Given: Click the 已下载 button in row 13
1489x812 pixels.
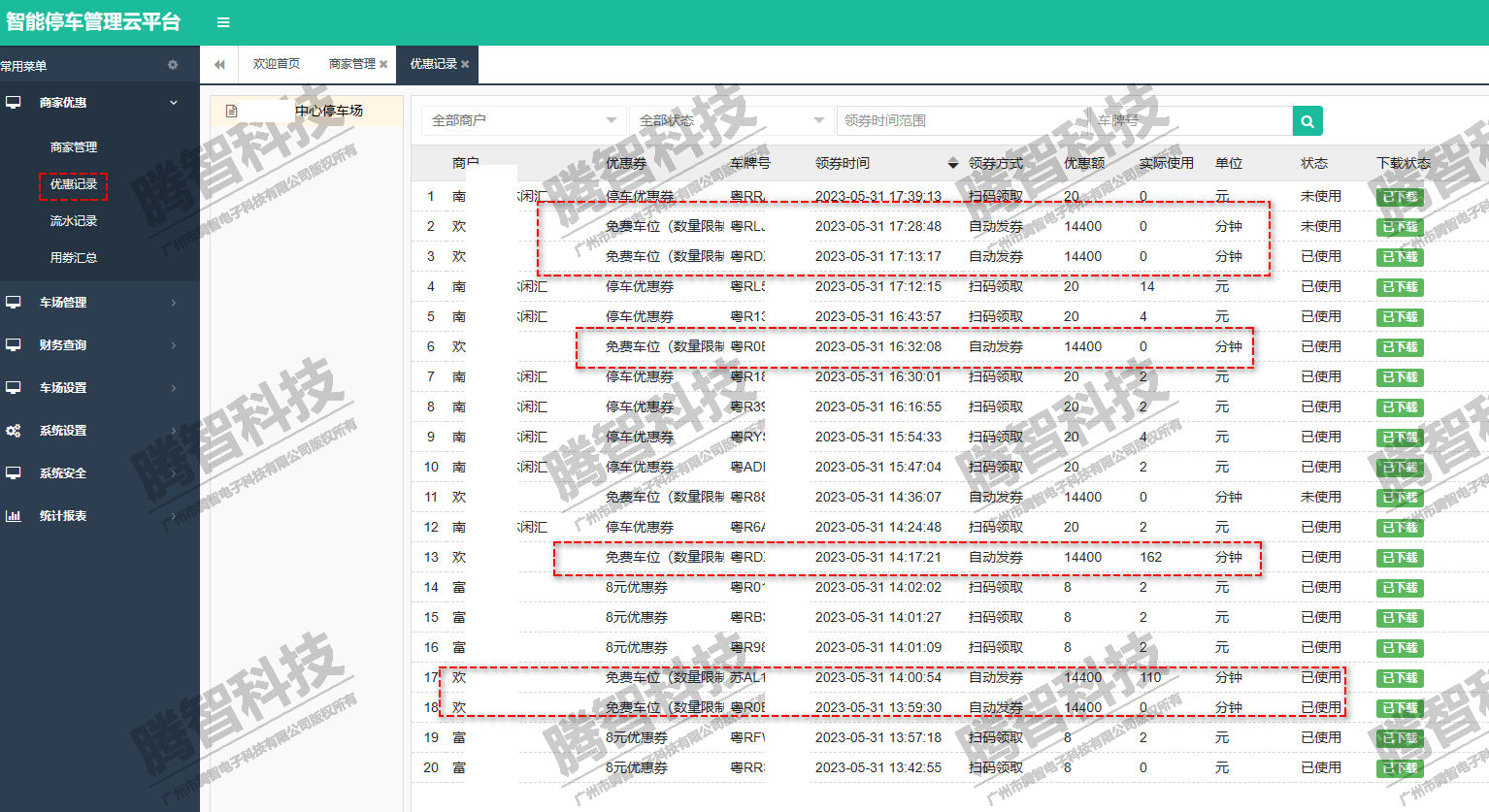Looking at the screenshot, I should pyautogui.click(x=1400, y=558).
